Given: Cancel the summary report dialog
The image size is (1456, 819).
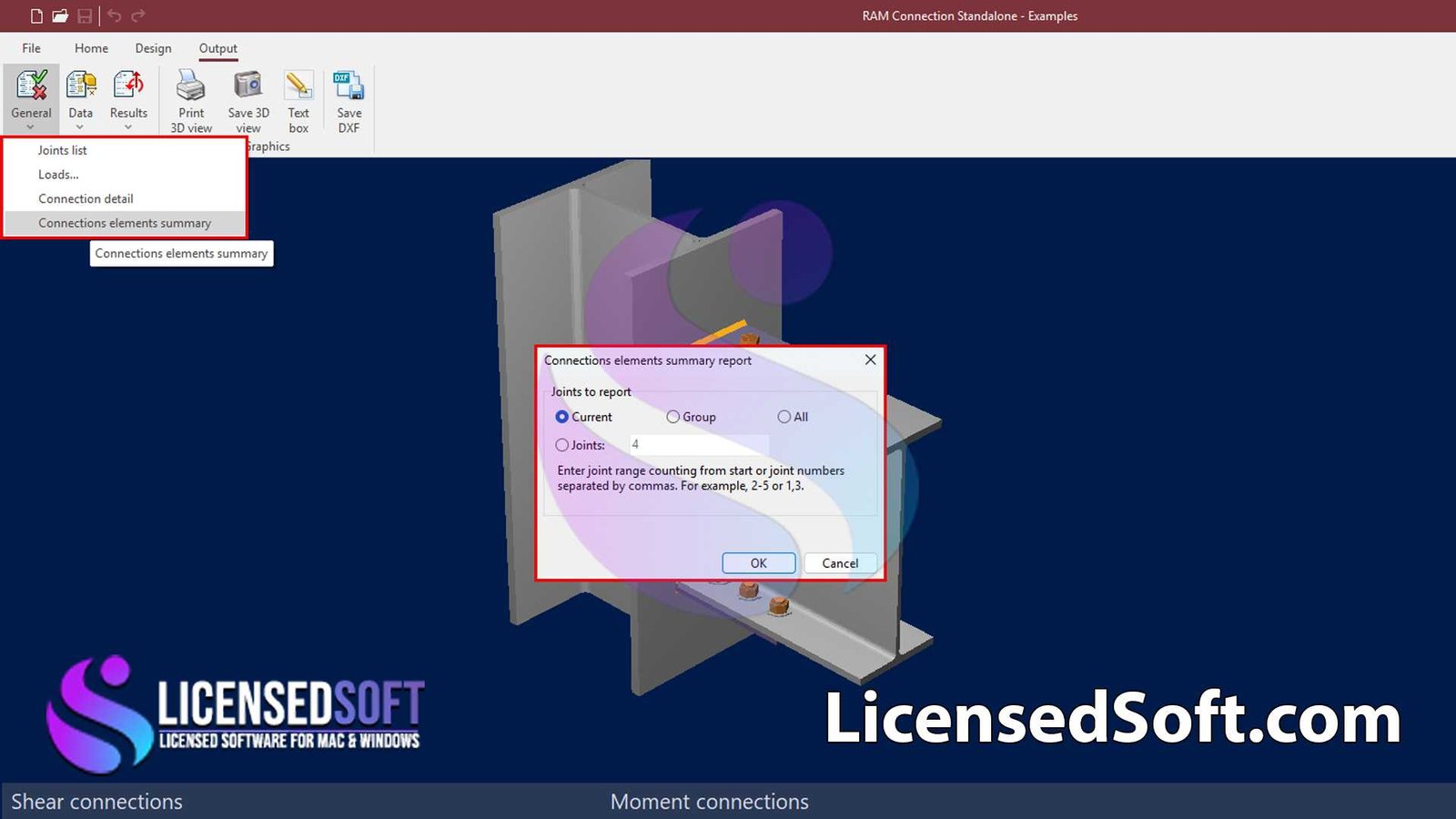Looking at the screenshot, I should (840, 563).
